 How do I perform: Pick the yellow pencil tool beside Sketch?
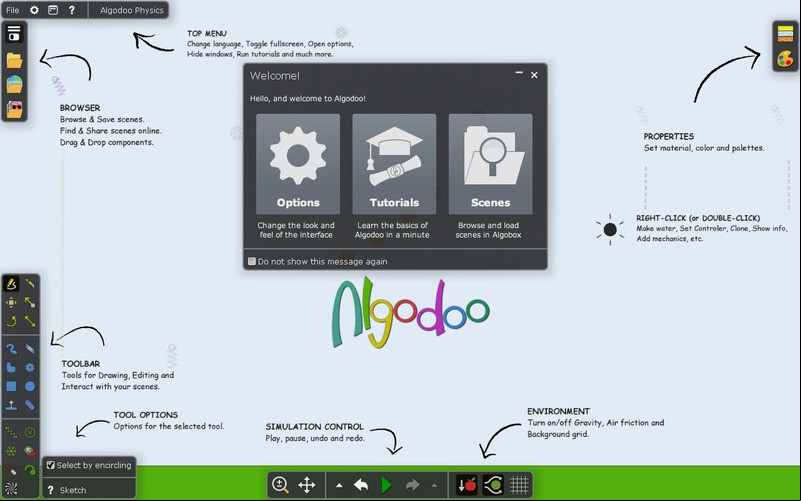click(30, 283)
